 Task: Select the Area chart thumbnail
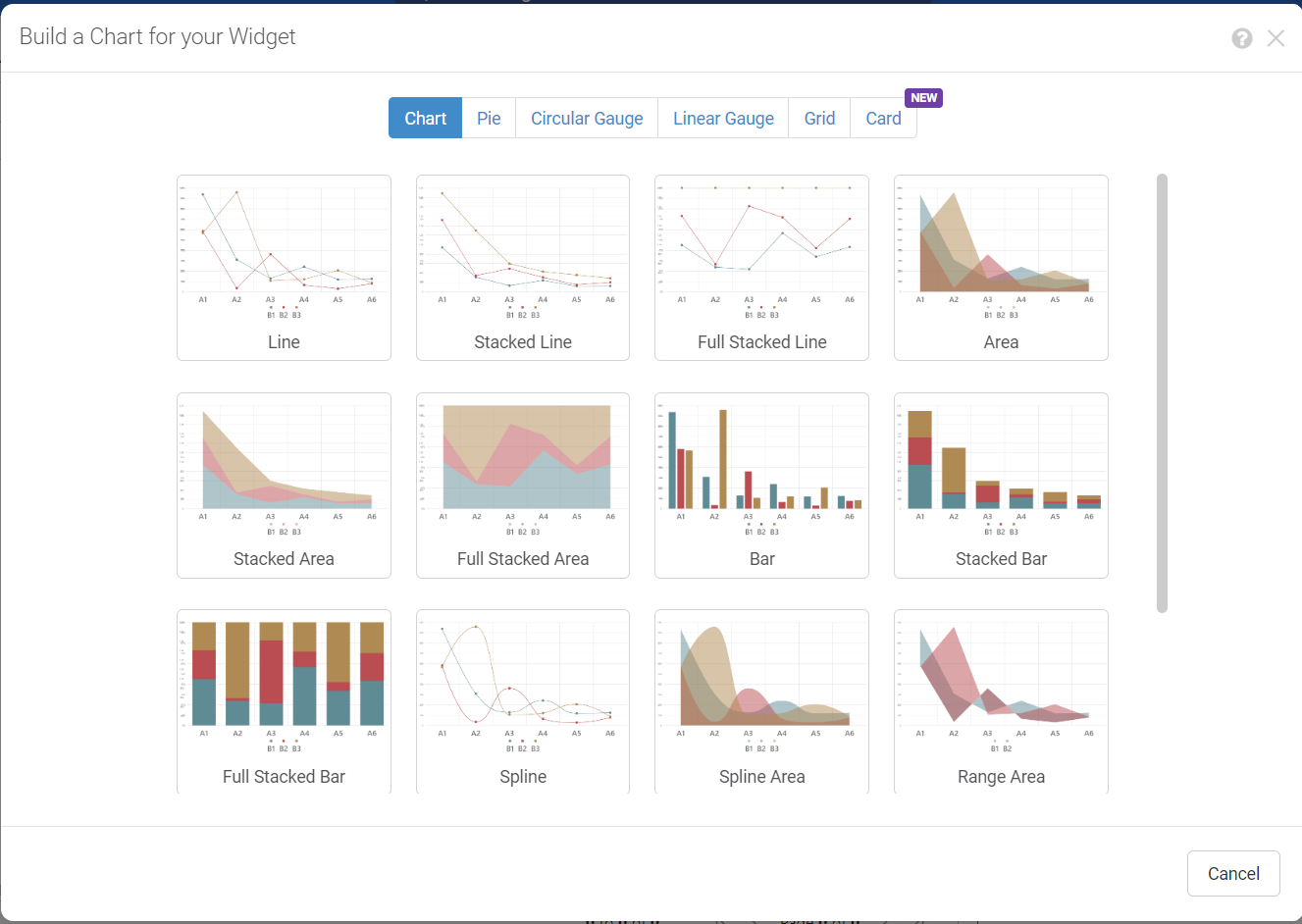[x=1001, y=267]
